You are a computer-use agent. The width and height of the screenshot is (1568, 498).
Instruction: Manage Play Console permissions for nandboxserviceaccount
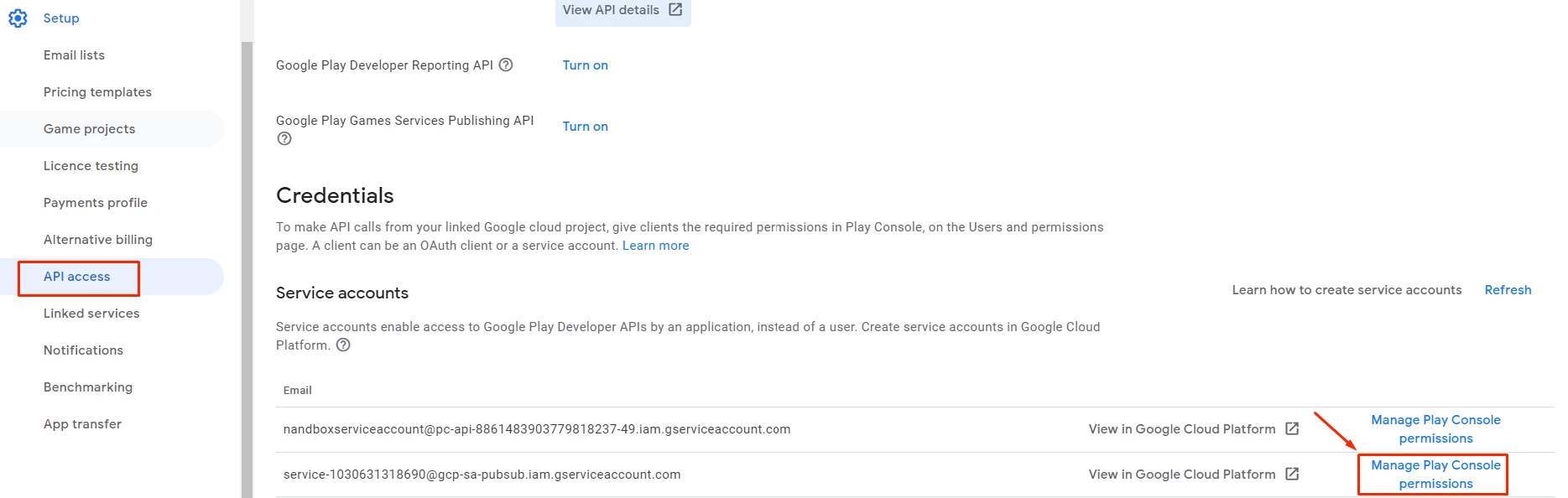pos(1435,429)
